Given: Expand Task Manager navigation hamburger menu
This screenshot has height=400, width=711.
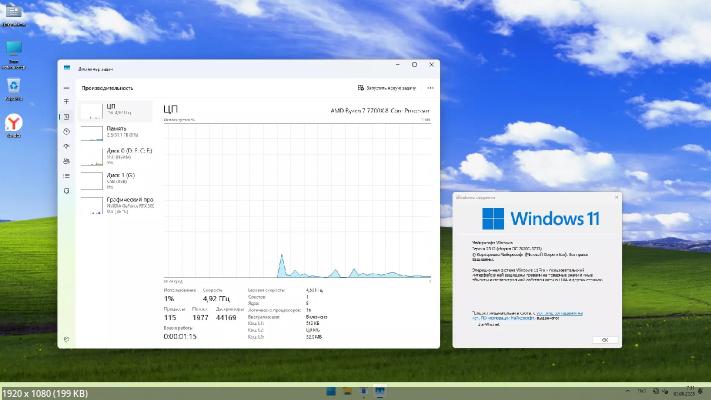Looking at the screenshot, I should (67, 88).
